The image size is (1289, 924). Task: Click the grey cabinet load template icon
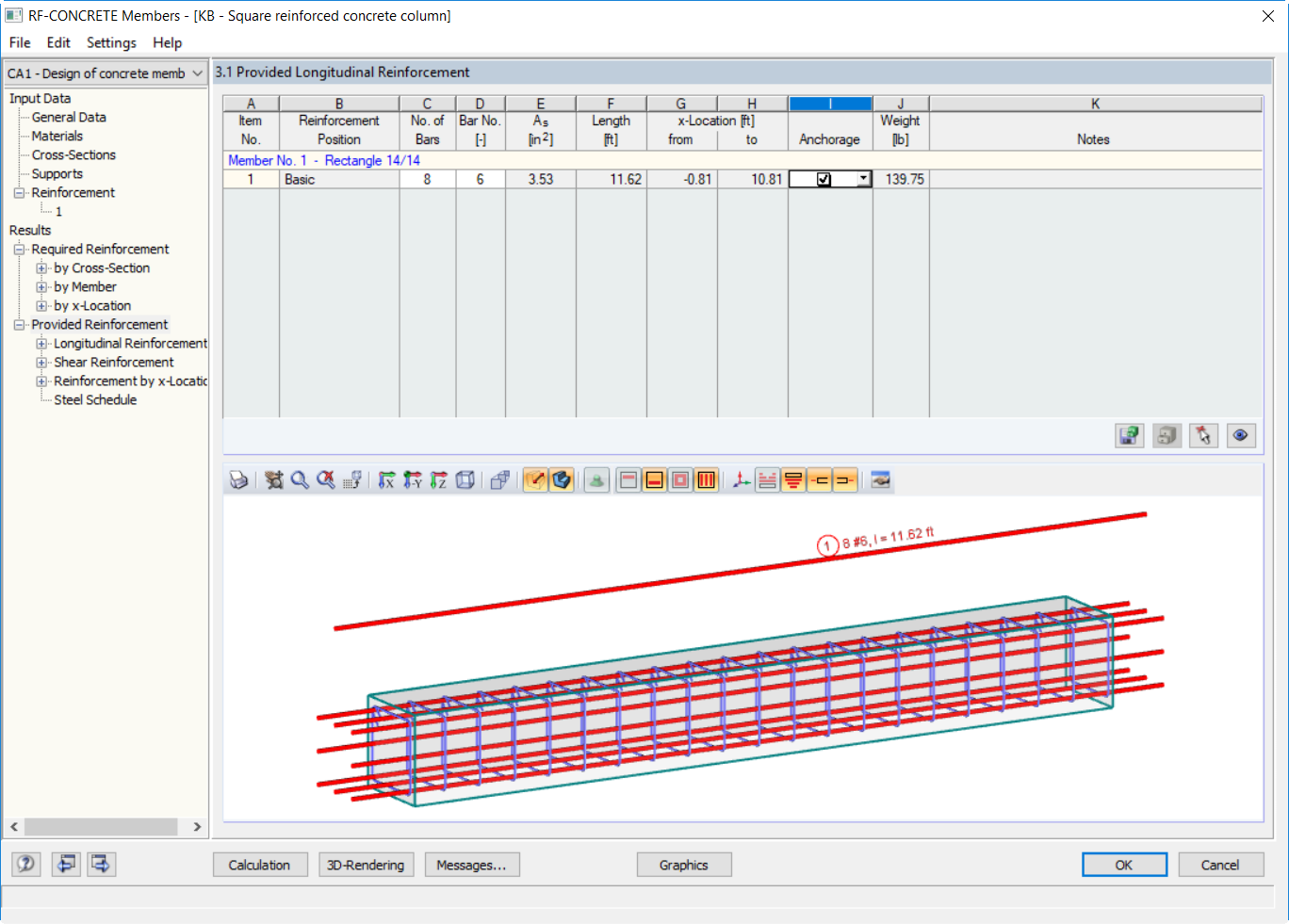tap(1167, 435)
